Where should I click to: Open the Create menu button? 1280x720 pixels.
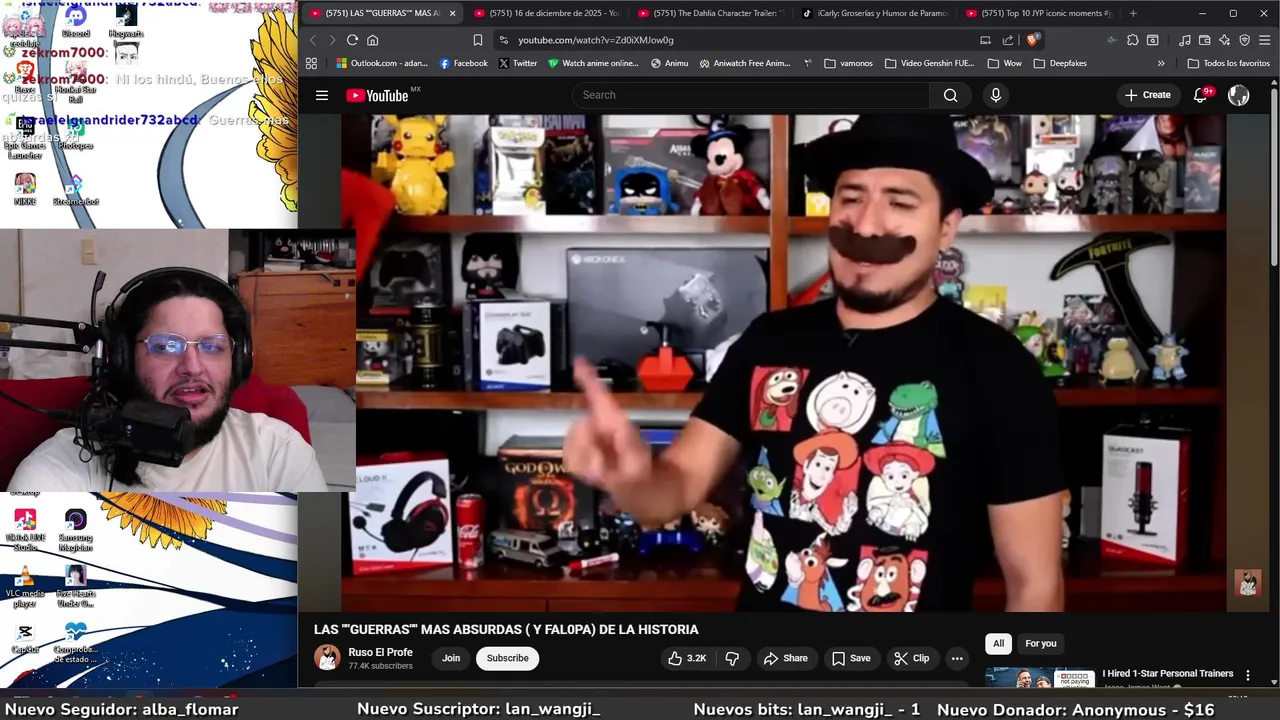point(1147,95)
